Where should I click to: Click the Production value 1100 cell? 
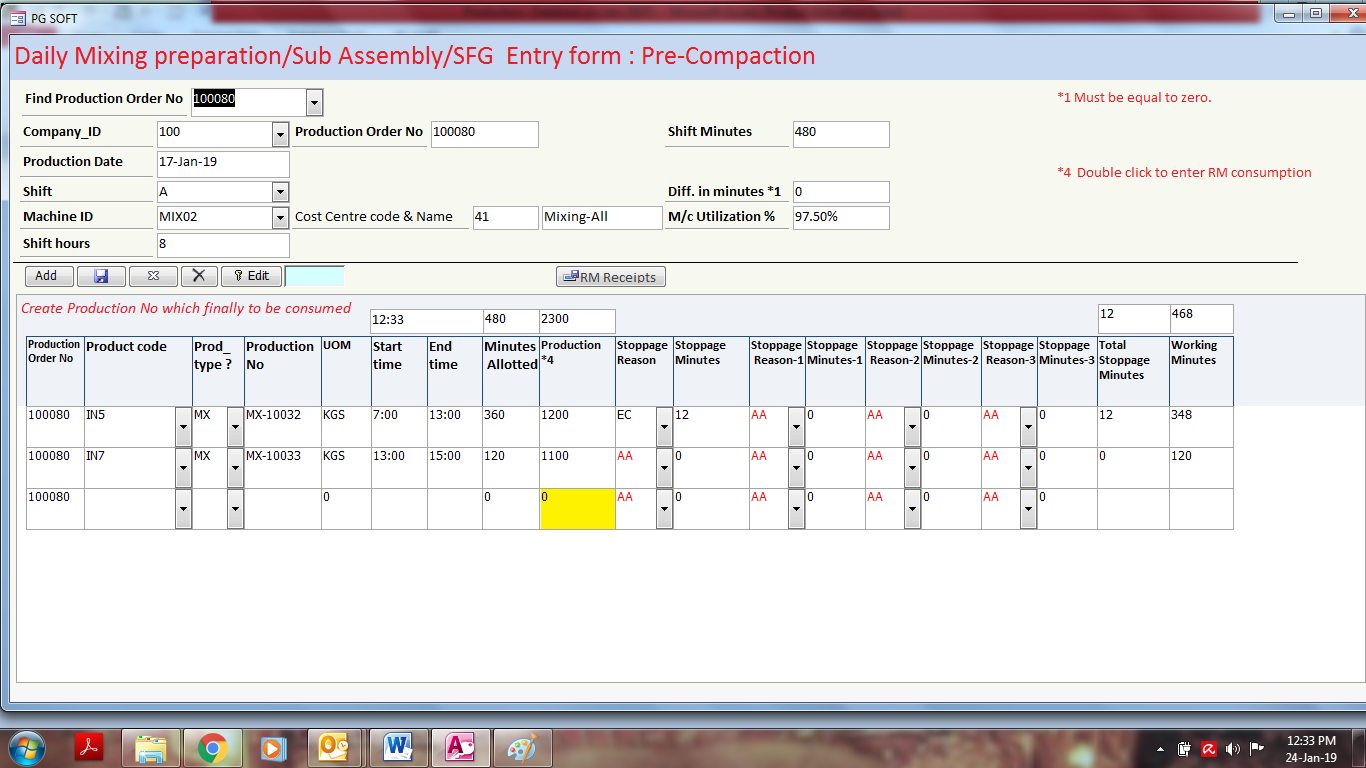pyautogui.click(x=577, y=468)
